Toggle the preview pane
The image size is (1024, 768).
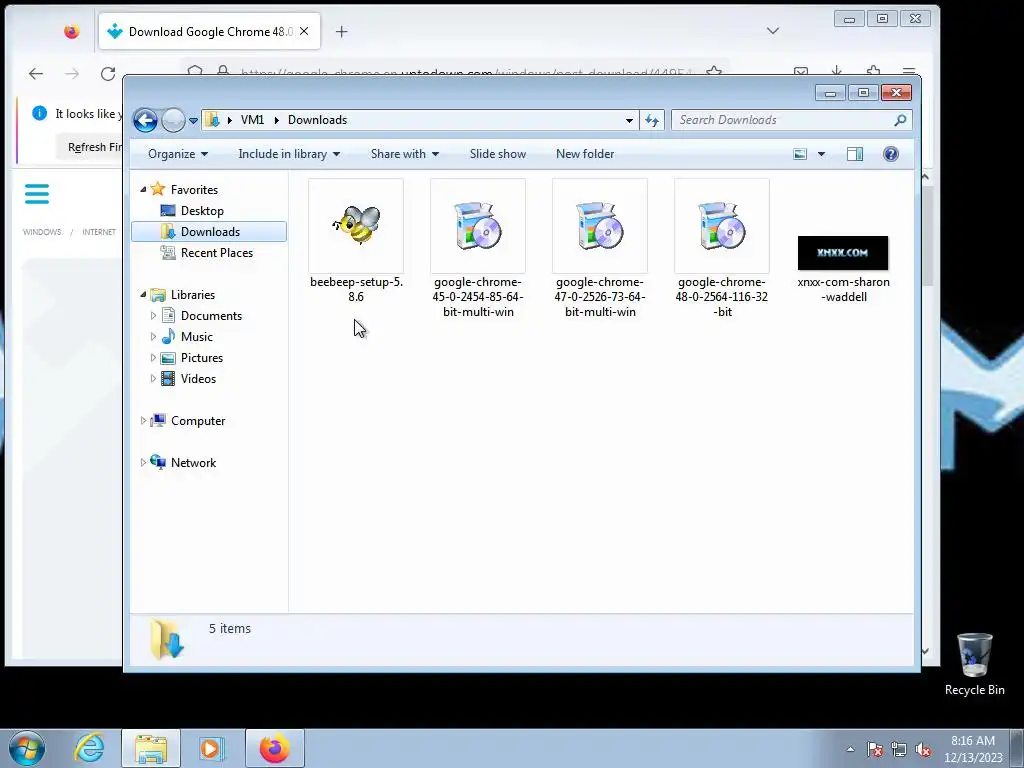click(x=855, y=154)
